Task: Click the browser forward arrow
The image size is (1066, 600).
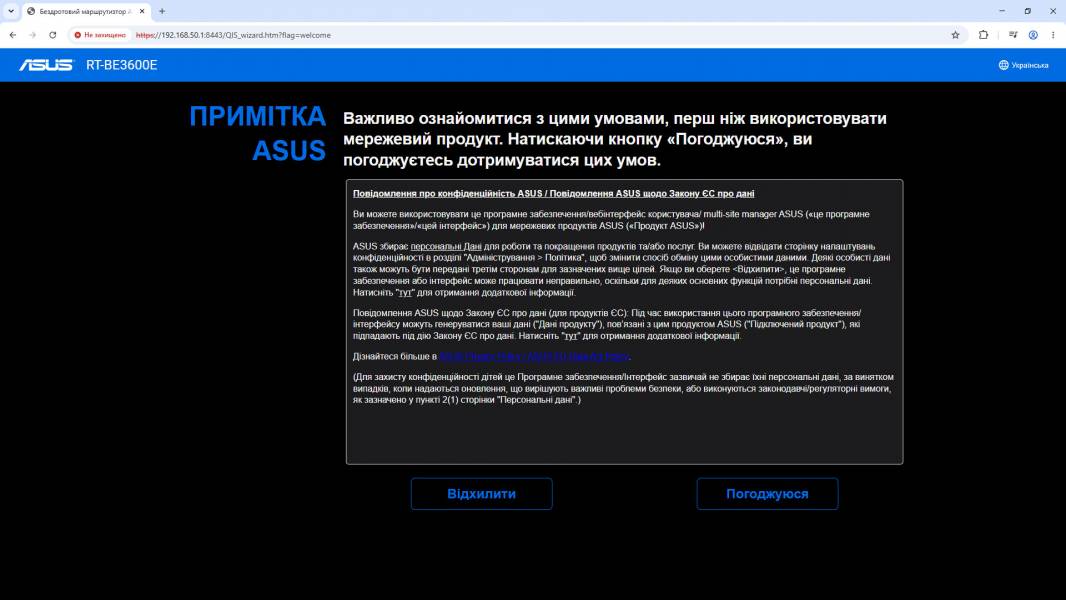Action: [33, 35]
